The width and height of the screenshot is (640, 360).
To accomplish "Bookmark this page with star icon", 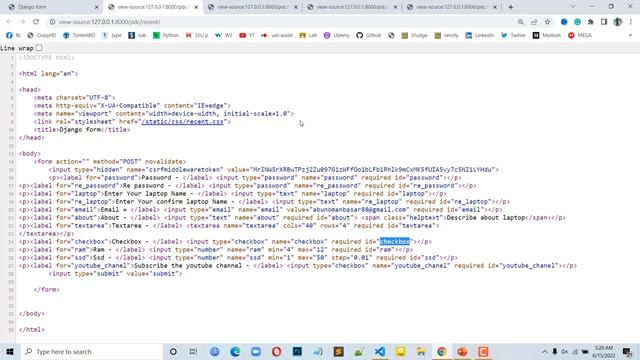I will [547, 22].
